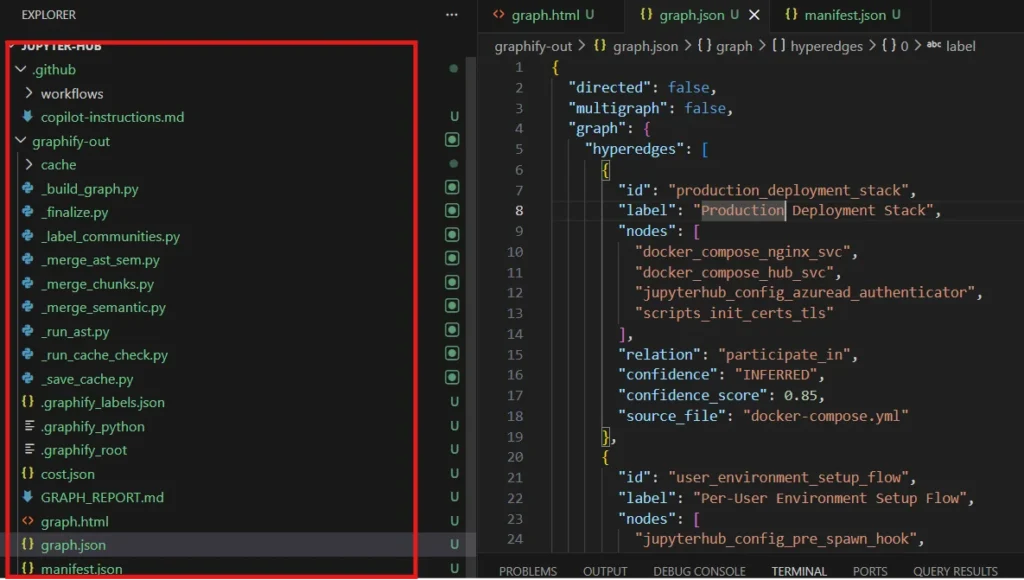Open graph.html in the explorer tree
The image size is (1024, 580).
coord(74,522)
